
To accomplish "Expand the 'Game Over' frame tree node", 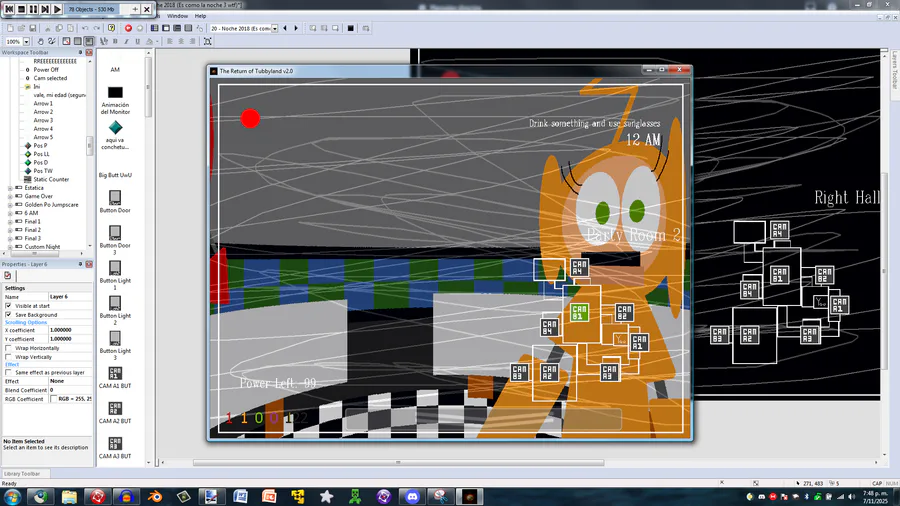I will (x=10, y=196).
